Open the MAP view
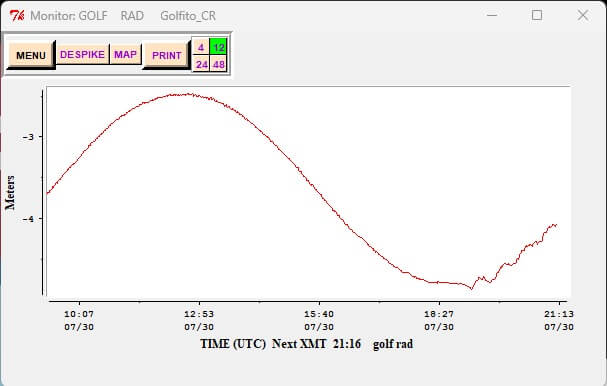The image size is (607, 386). pos(125,55)
